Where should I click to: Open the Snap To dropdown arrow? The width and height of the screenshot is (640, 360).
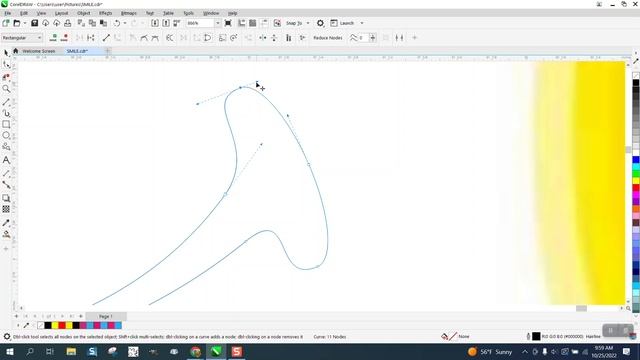click(x=308, y=23)
